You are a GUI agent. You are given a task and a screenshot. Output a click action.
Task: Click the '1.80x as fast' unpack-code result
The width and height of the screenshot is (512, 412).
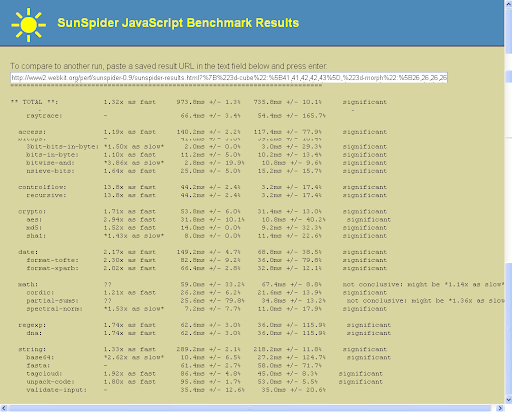point(129,382)
